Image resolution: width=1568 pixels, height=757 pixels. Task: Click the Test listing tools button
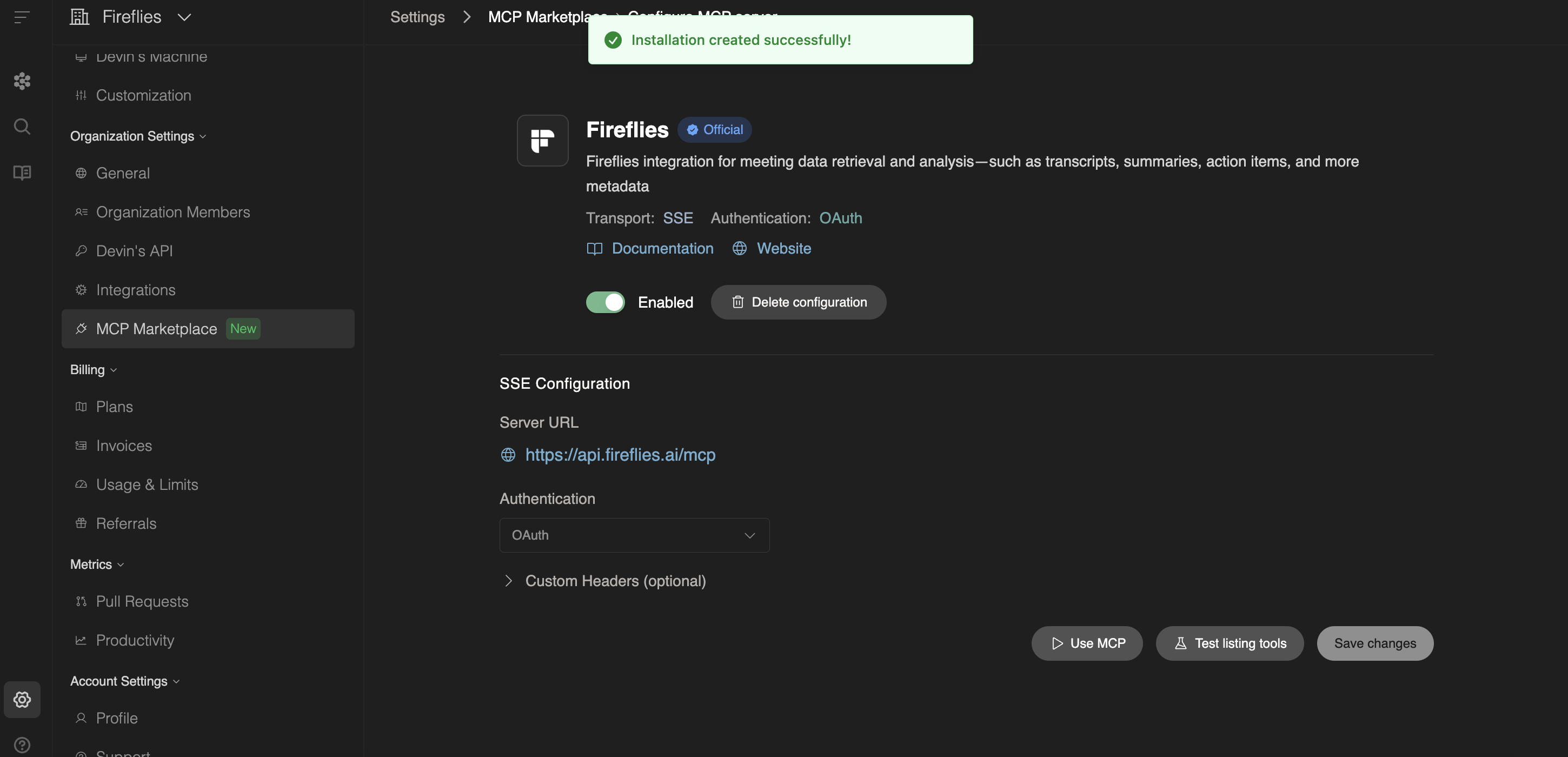(x=1229, y=643)
